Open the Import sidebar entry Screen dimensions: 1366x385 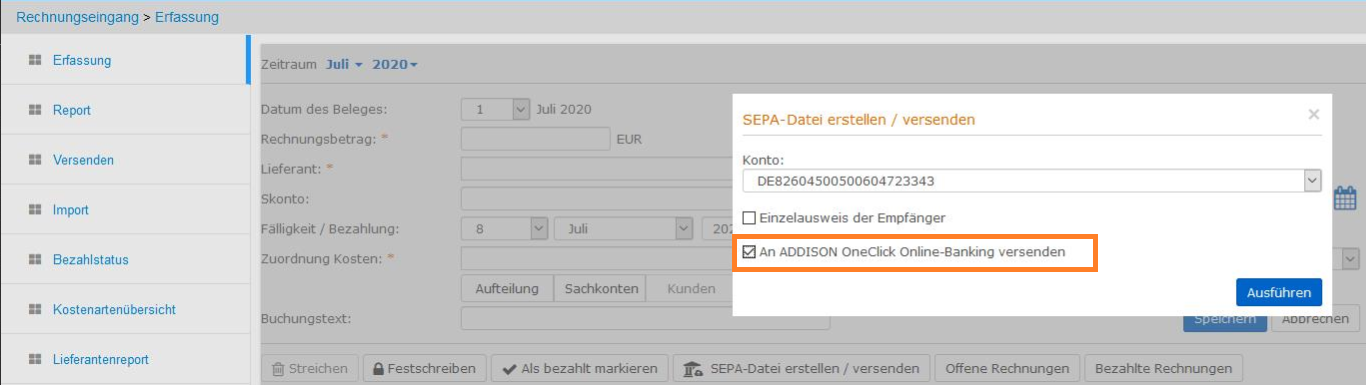pos(71,210)
